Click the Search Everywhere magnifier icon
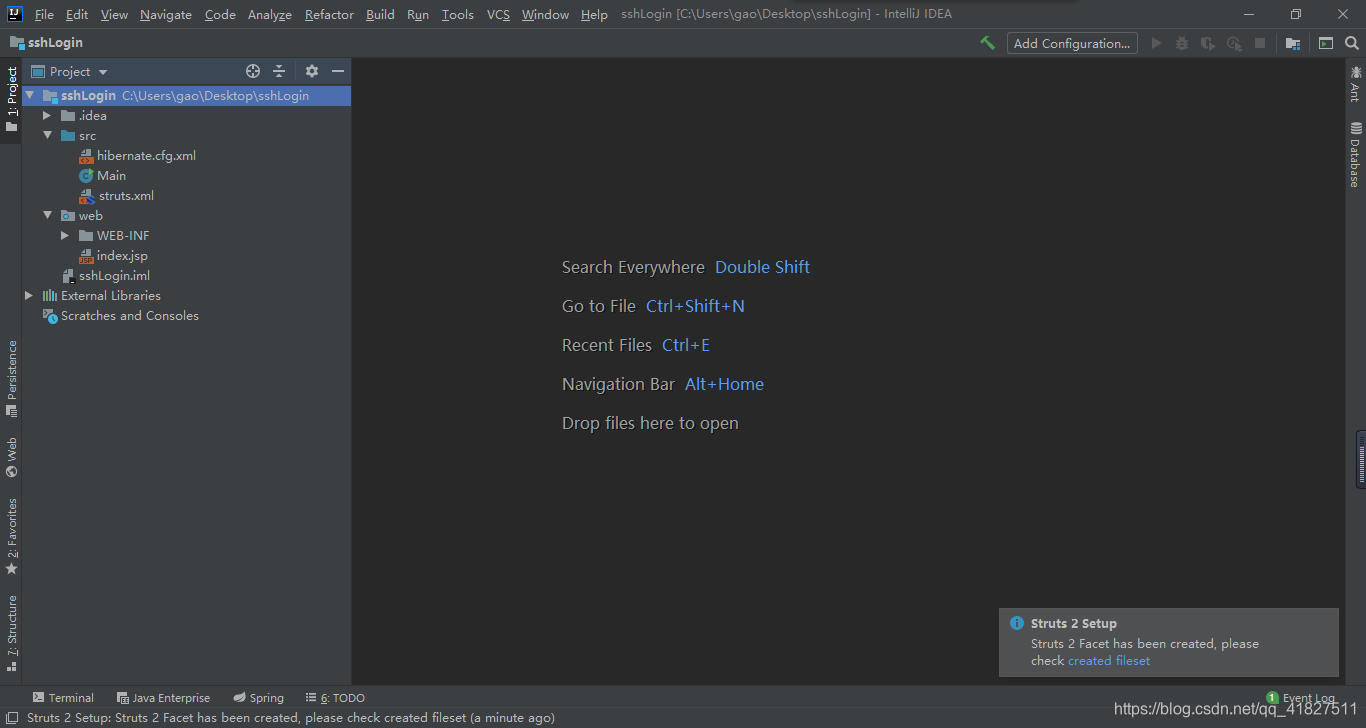Image resolution: width=1366 pixels, height=728 pixels. [1352, 43]
